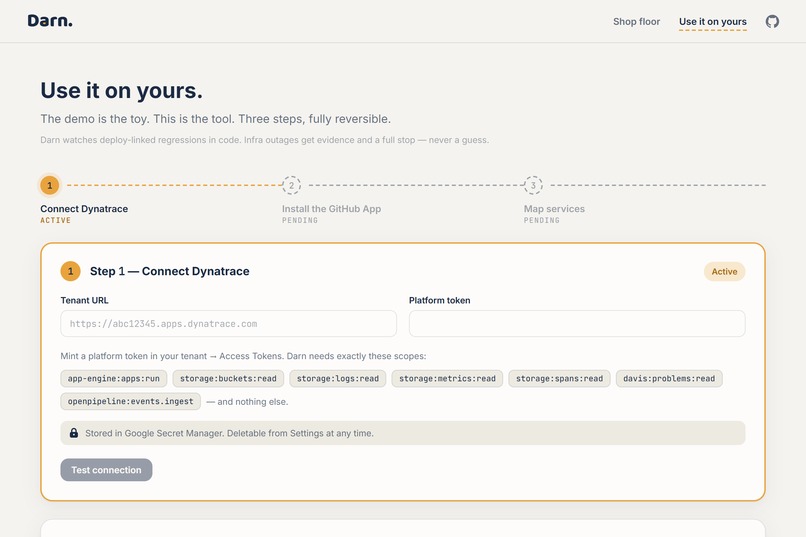Screen dimensions: 806x537
Task: Click Test connection button
Action: [106, 470]
